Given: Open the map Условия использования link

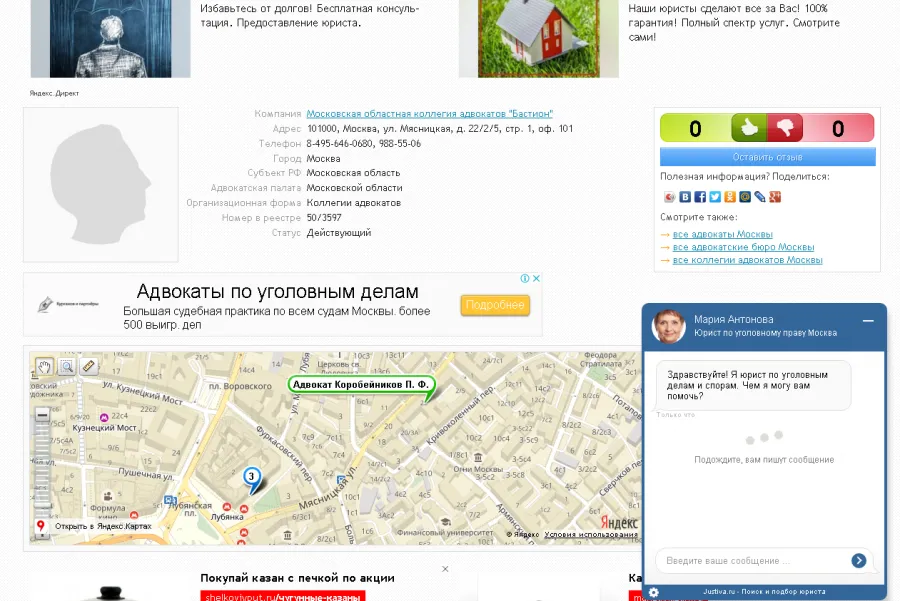Looking at the screenshot, I should point(591,534).
